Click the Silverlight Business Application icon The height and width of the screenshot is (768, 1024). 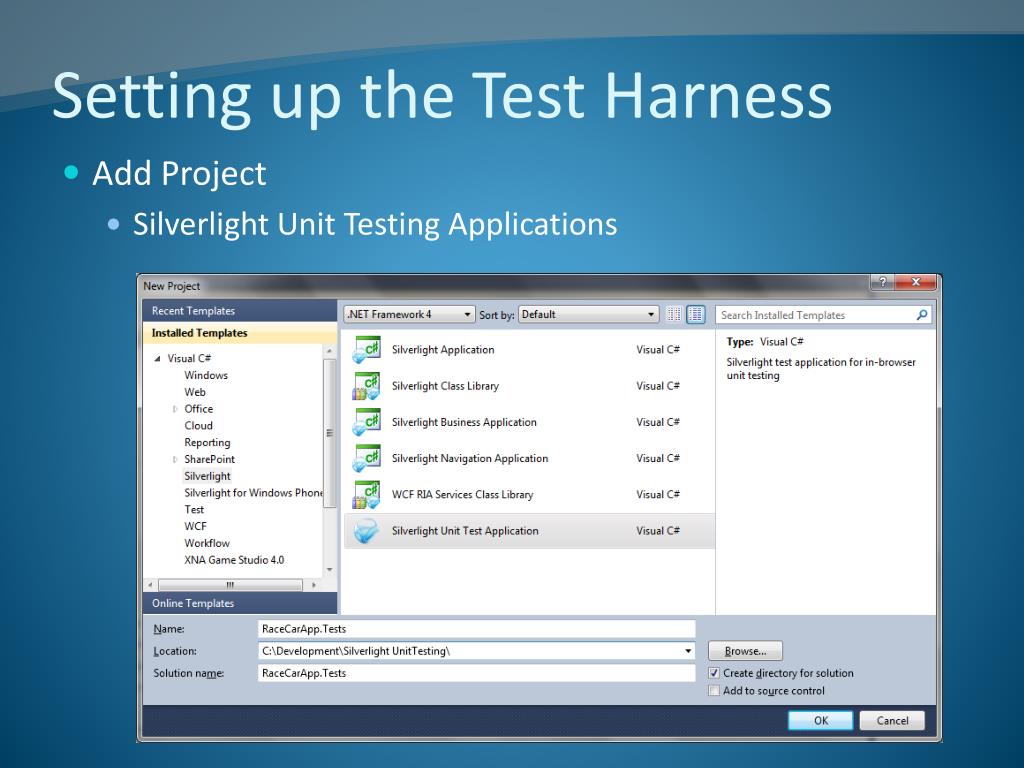click(x=366, y=423)
